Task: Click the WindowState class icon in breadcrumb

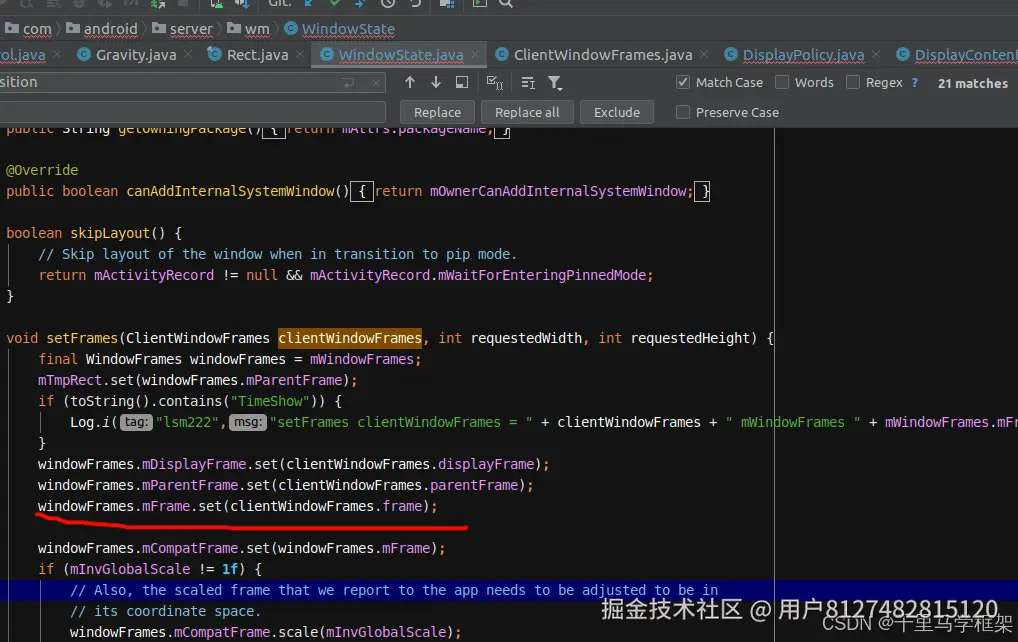Action: (291, 29)
